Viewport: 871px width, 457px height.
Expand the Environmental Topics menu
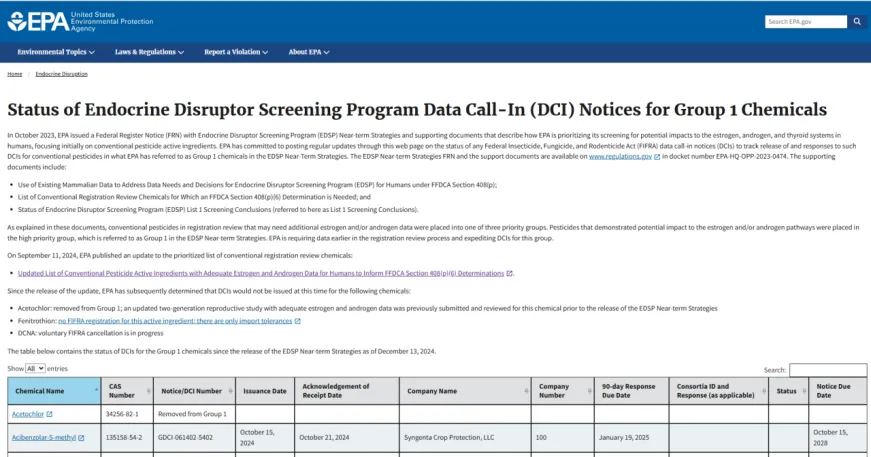(x=56, y=52)
